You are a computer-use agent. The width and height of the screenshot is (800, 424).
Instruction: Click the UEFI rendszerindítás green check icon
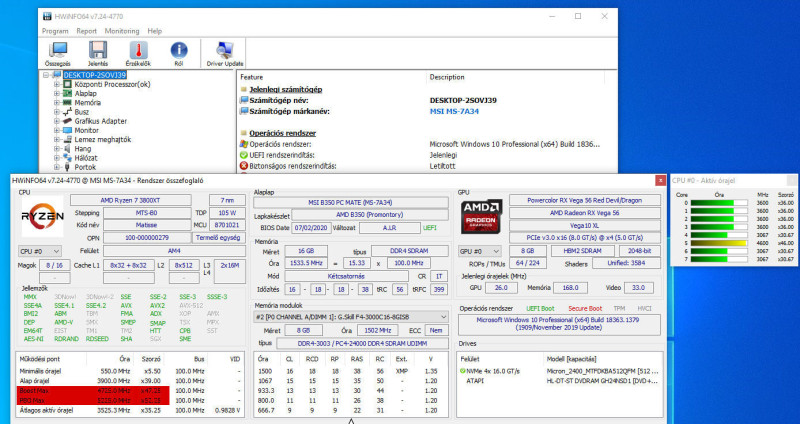[x=244, y=155]
